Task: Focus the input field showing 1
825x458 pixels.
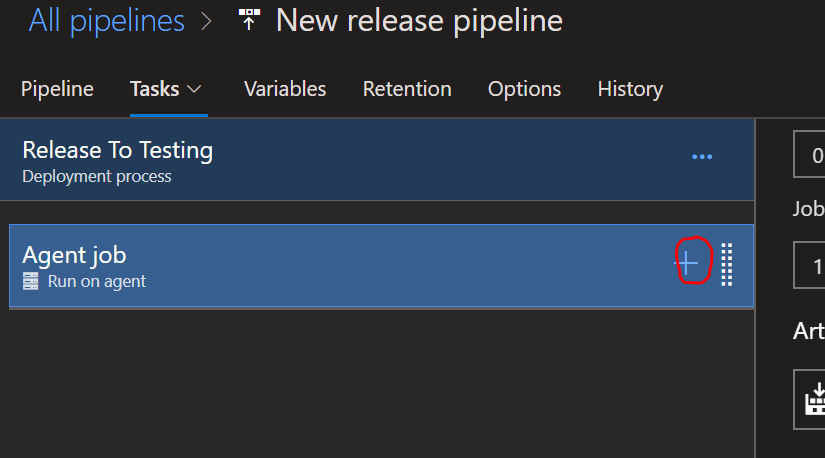Action: click(x=810, y=268)
